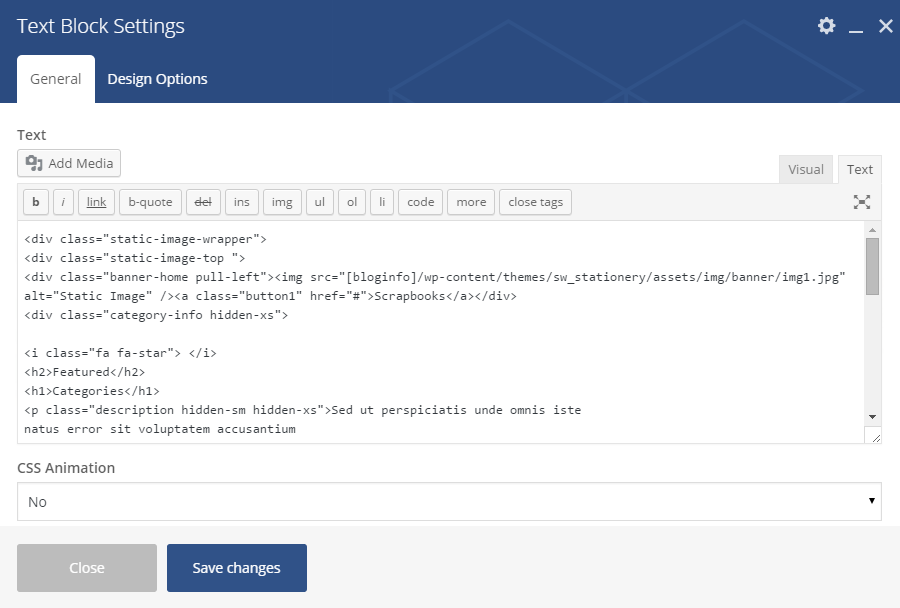The image size is (900, 608).
Task: Click the Save changes button
Action: point(236,568)
